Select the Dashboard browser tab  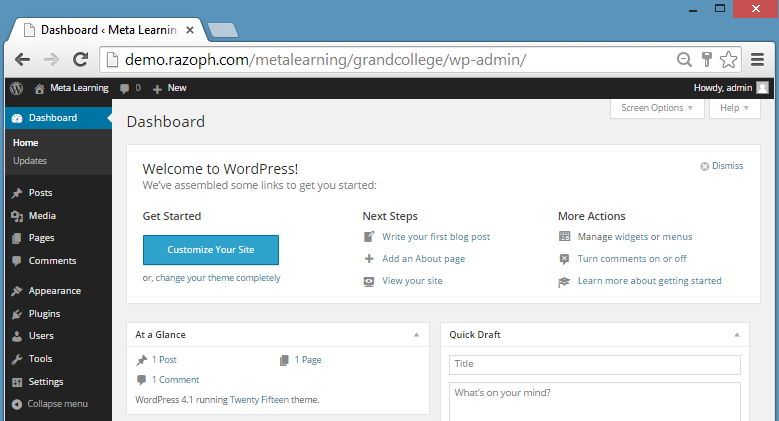(x=105, y=30)
